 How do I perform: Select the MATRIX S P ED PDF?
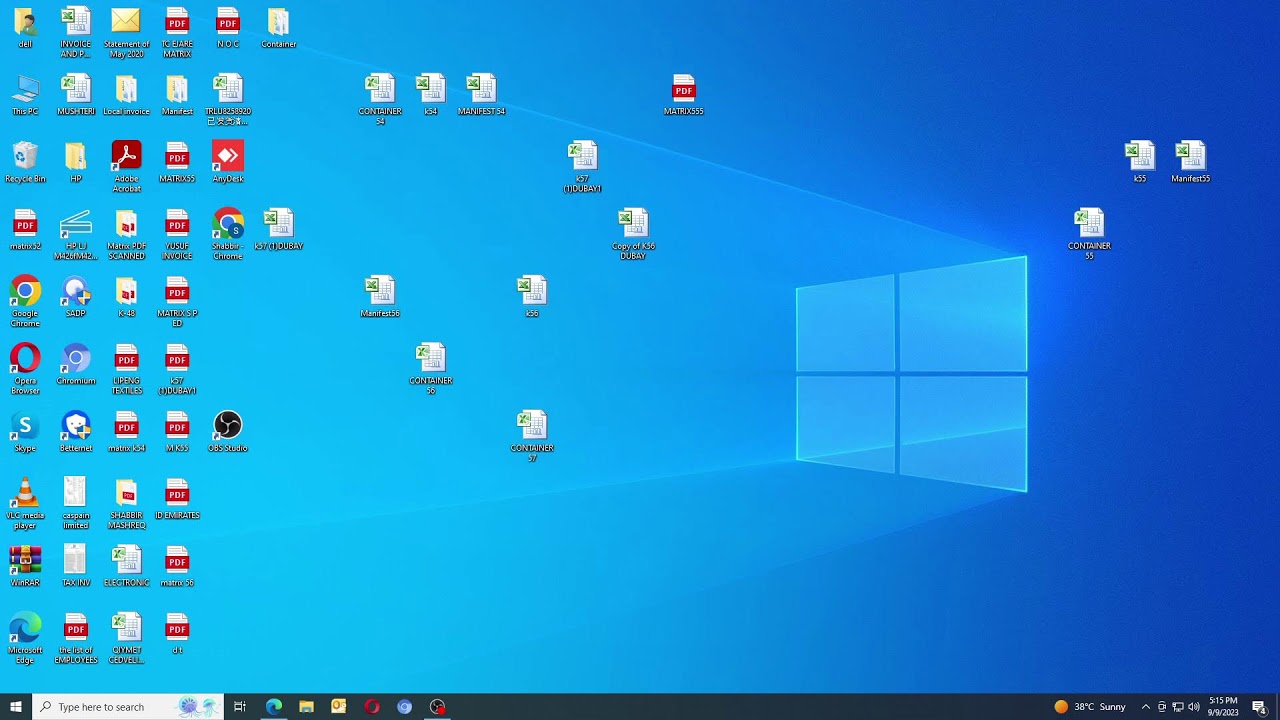[x=177, y=301]
